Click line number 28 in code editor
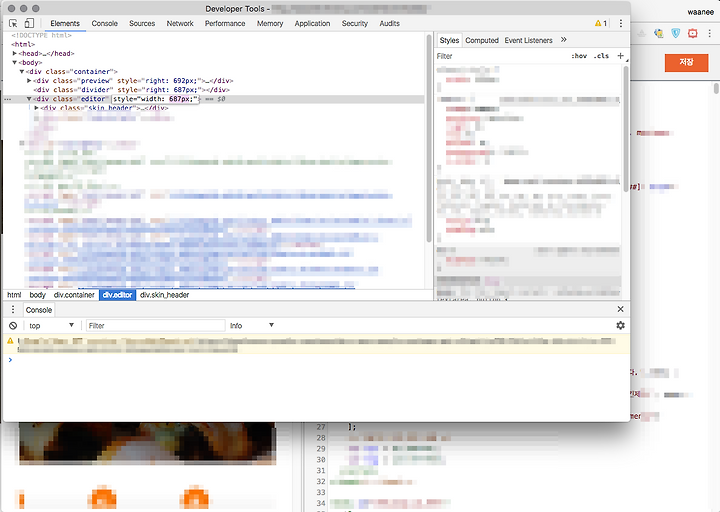Viewport: 720px width, 512px height. (x=321, y=438)
